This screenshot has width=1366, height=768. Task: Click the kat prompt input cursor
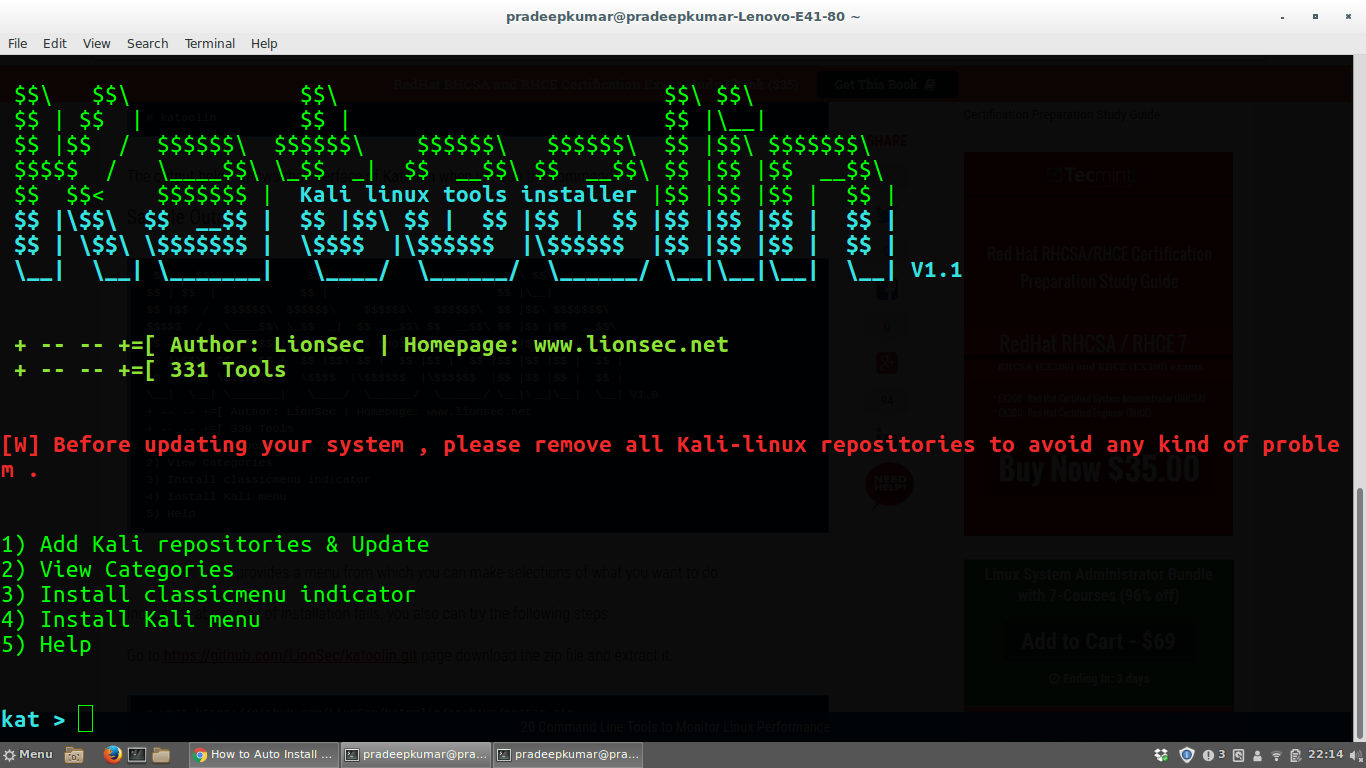(x=85, y=719)
